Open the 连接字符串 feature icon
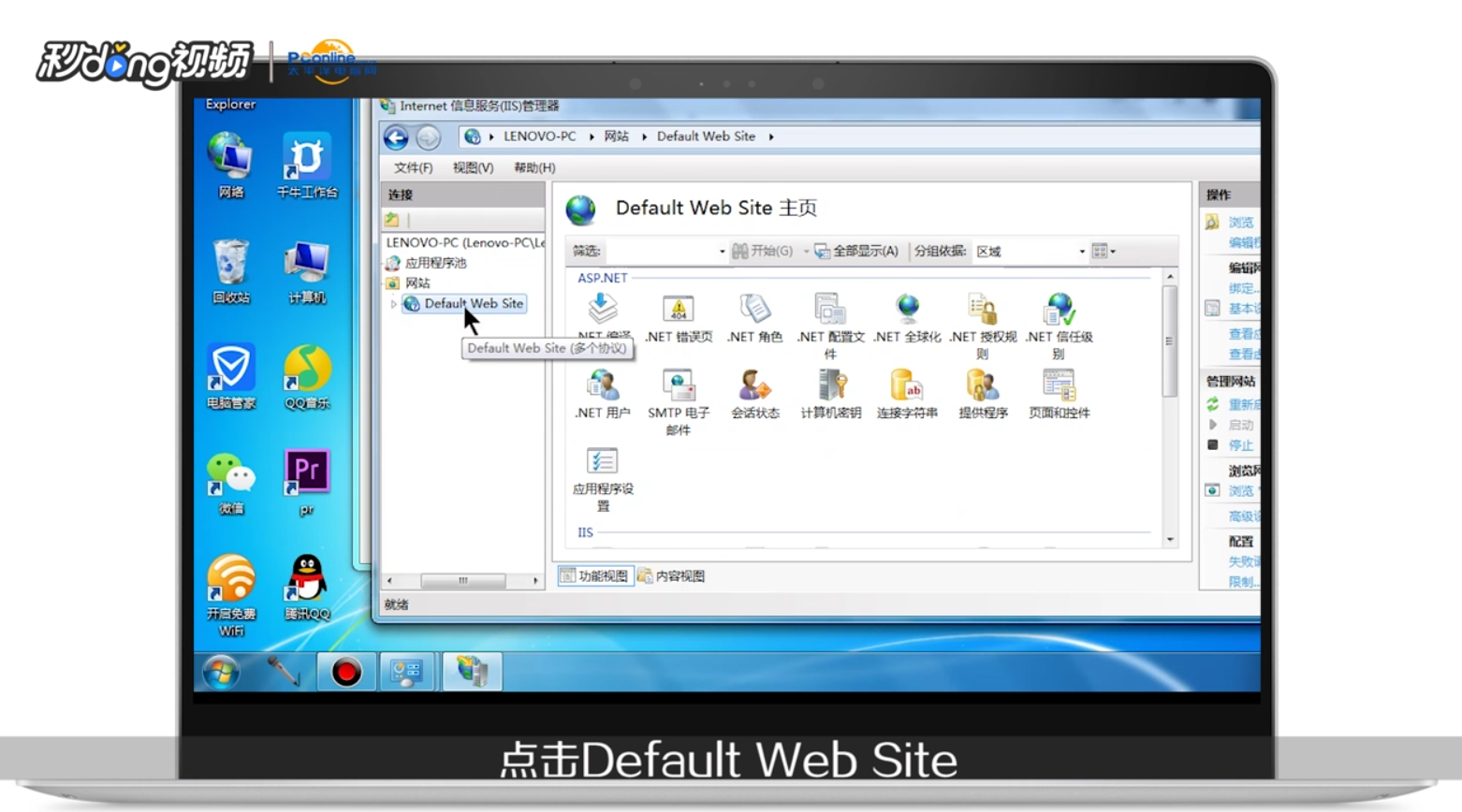This screenshot has width=1462, height=812. 907,384
